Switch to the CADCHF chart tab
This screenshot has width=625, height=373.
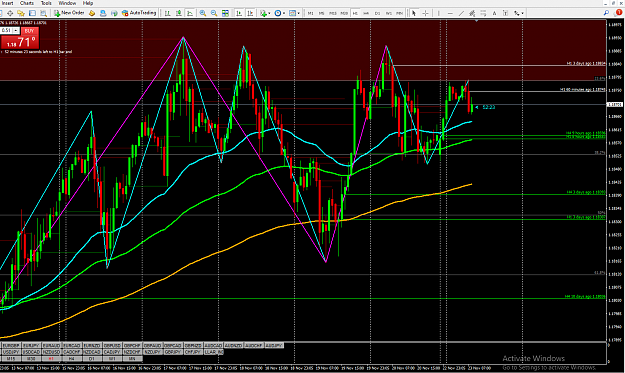point(72,352)
